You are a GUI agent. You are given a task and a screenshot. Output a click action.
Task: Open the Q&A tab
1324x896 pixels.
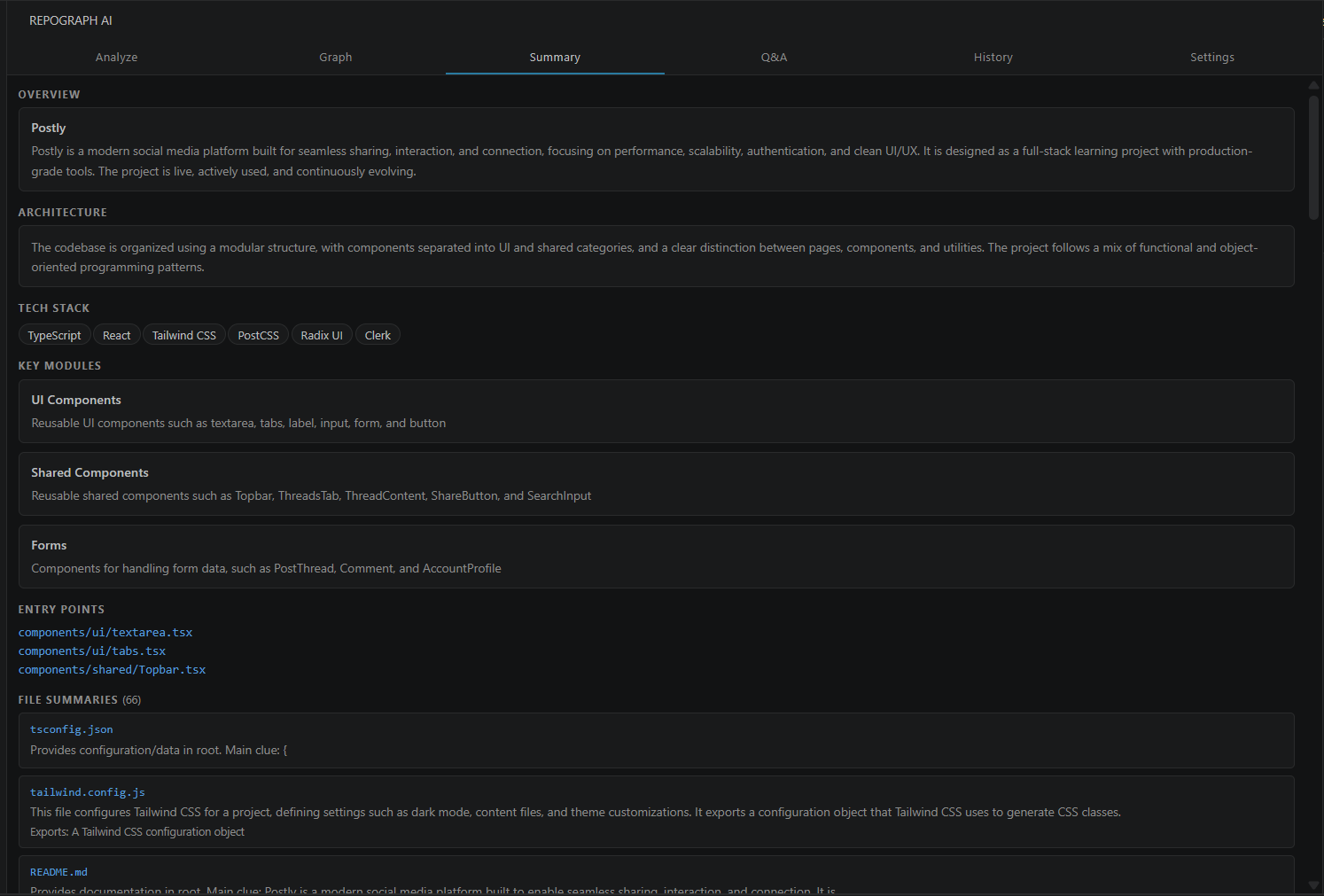[x=774, y=57]
